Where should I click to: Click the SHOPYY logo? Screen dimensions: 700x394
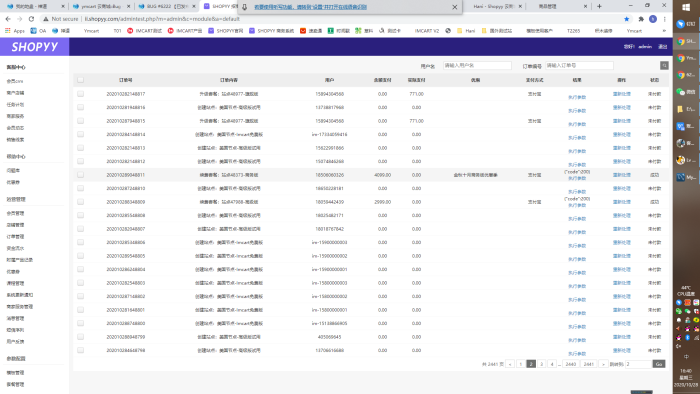coord(34,47)
